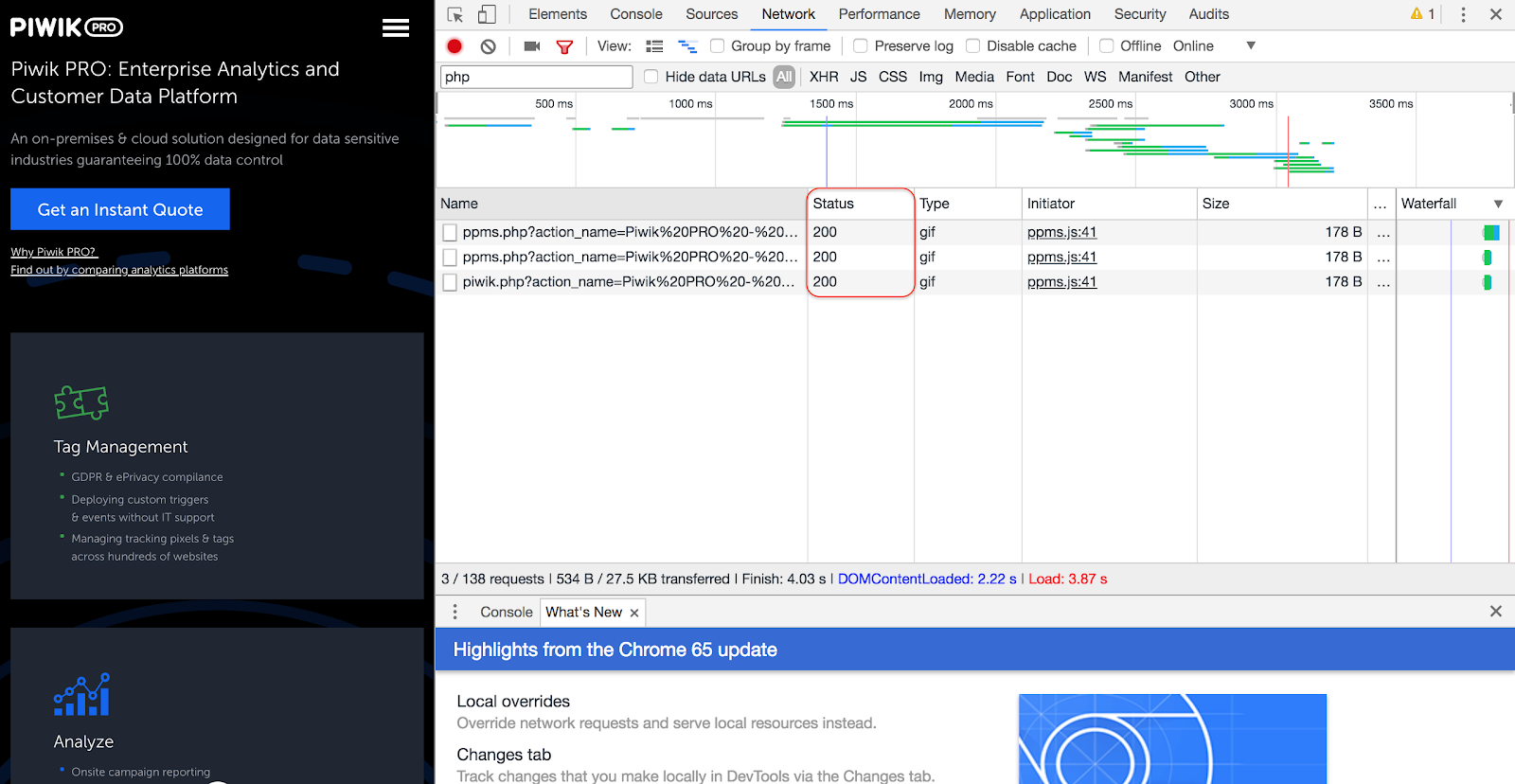The image size is (1515, 784).
Task: Open the Application tab
Action: 1055,14
